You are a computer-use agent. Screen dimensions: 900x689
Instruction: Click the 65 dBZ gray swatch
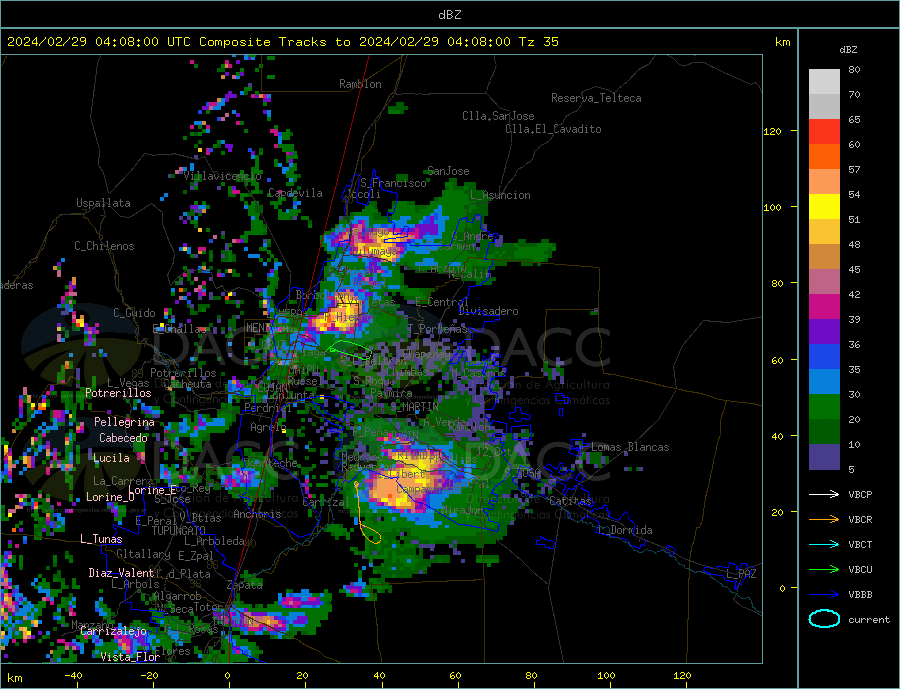click(x=824, y=107)
